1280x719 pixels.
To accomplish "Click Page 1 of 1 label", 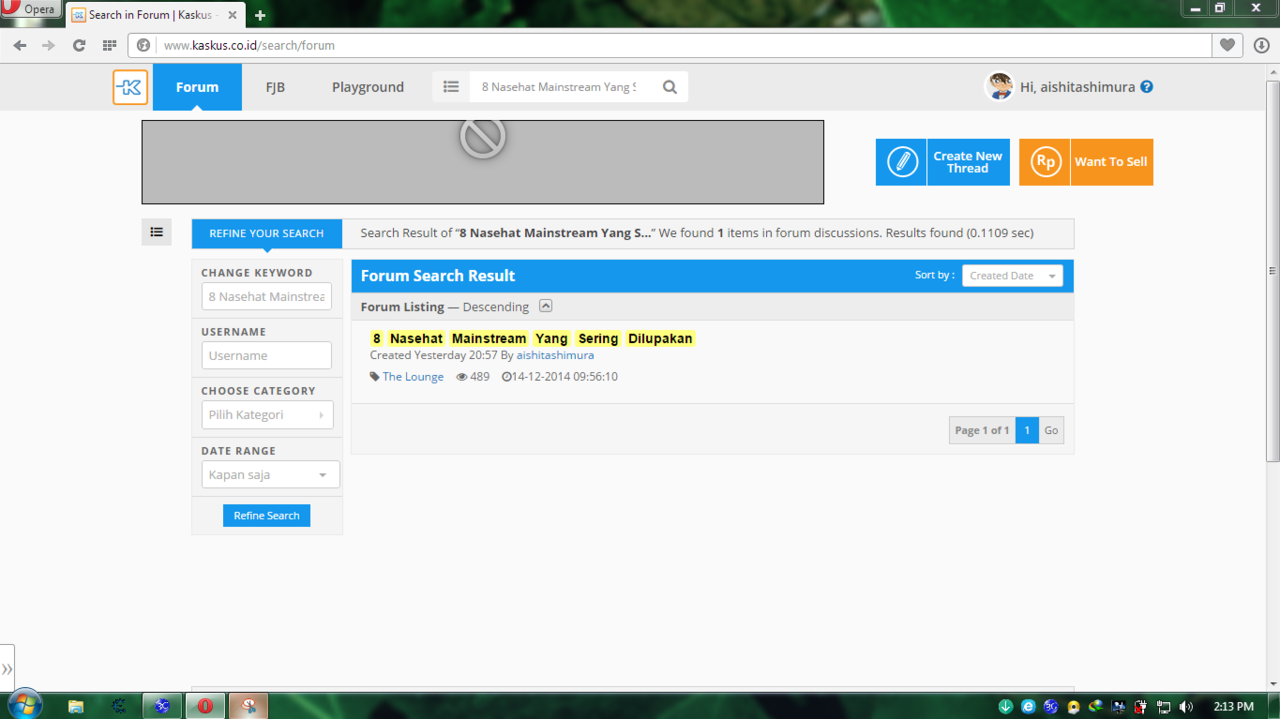I will tap(982, 430).
